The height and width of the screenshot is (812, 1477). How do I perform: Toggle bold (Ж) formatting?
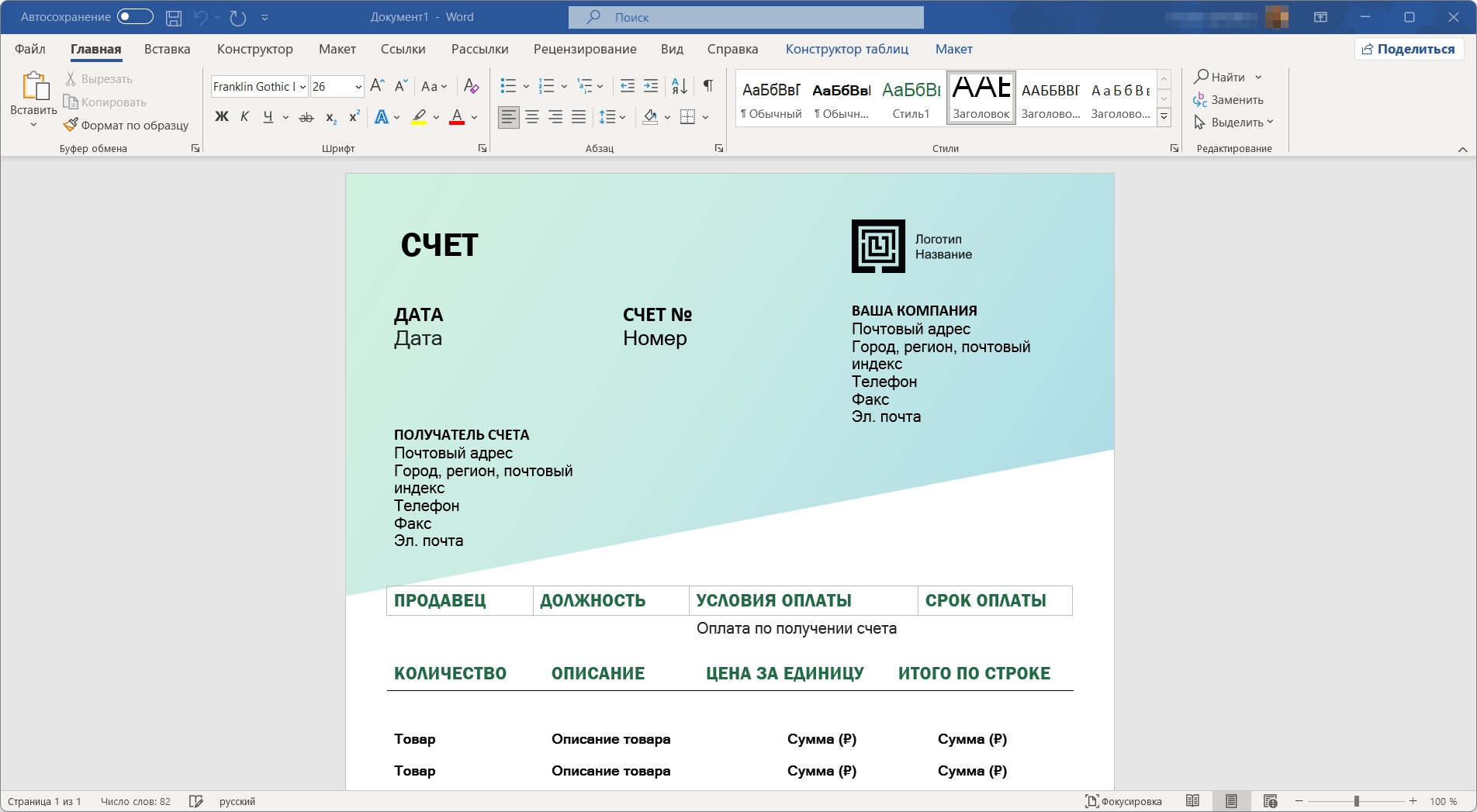pyautogui.click(x=222, y=117)
